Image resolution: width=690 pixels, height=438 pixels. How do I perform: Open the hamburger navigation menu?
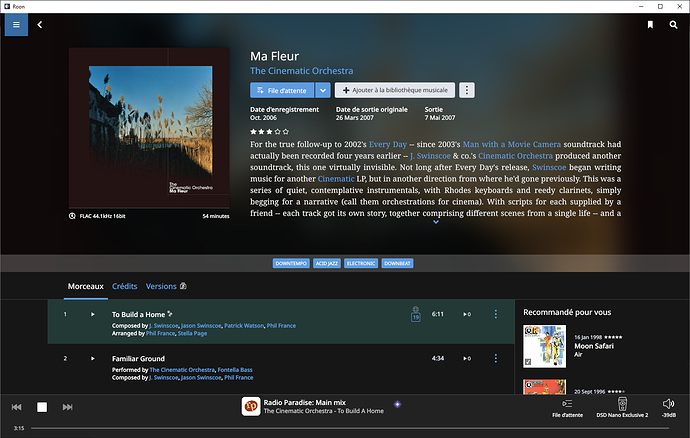(x=16, y=25)
